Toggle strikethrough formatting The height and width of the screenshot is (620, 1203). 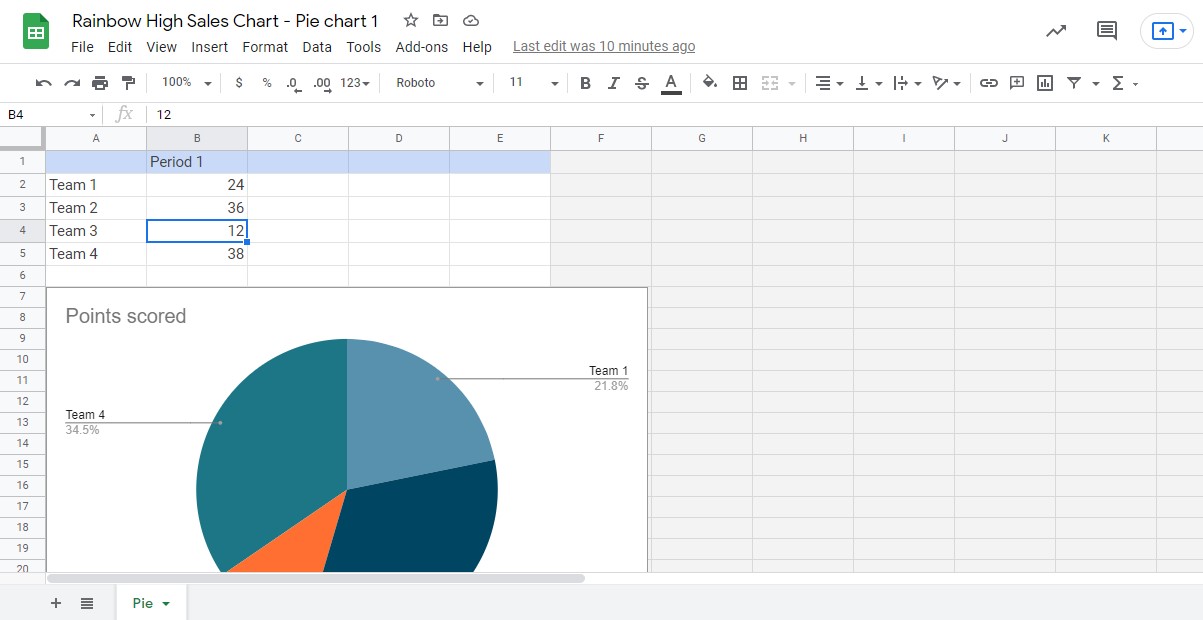(641, 82)
